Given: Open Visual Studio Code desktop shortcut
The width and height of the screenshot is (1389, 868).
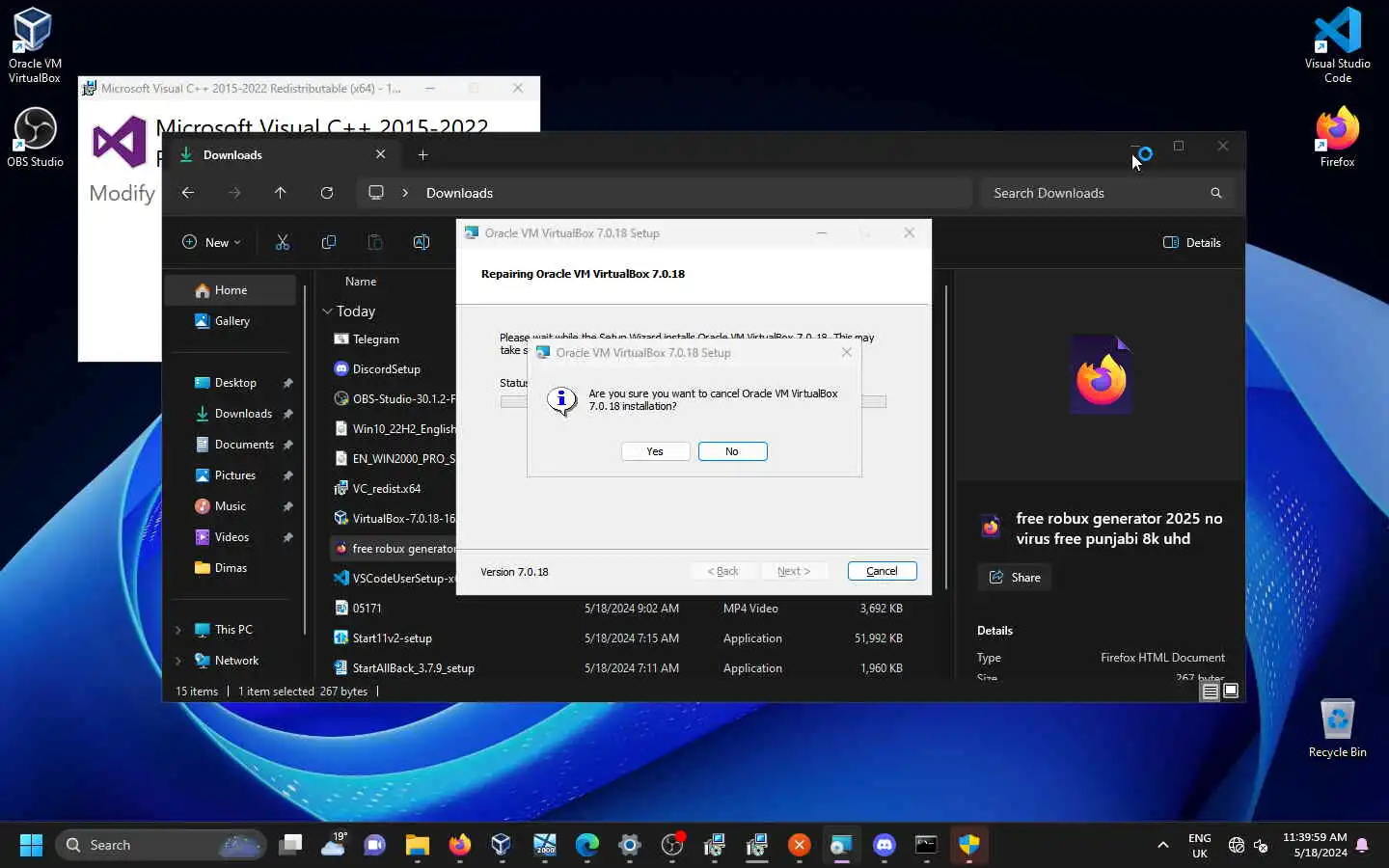Looking at the screenshot, I should 1337,44.
